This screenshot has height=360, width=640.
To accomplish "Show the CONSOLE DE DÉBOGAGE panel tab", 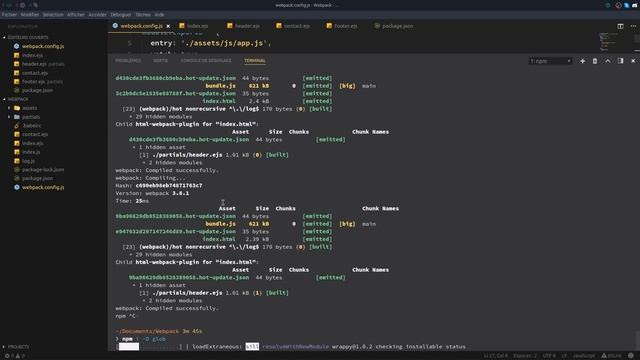I will coord(206,60).
